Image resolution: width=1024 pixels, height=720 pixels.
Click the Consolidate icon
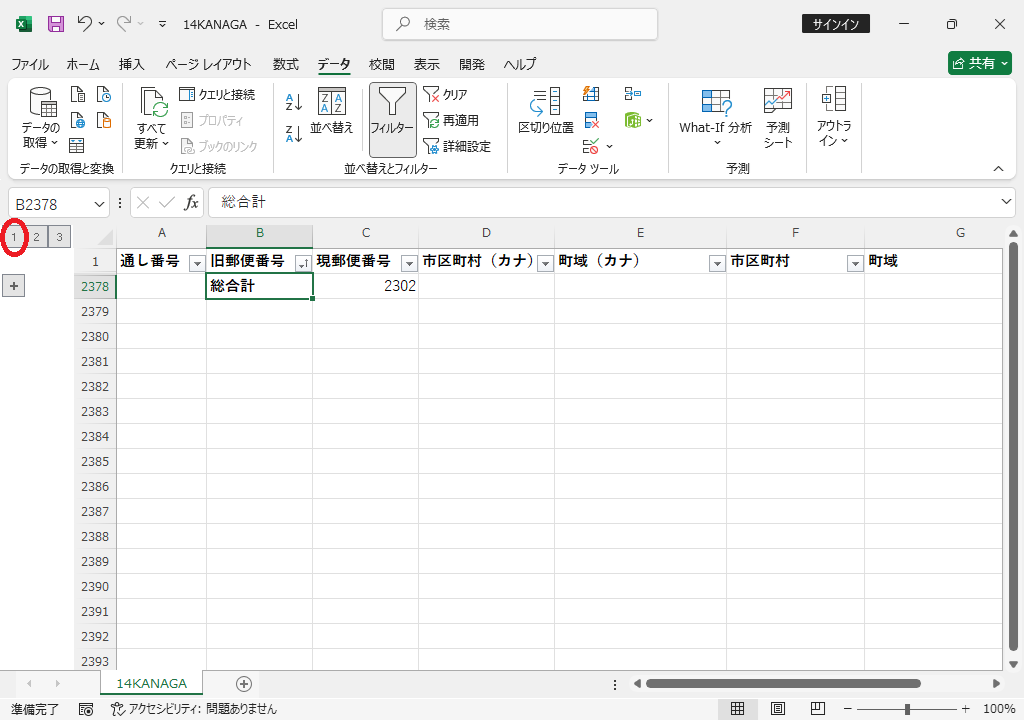pyautogui.click(x=632, y=94)
